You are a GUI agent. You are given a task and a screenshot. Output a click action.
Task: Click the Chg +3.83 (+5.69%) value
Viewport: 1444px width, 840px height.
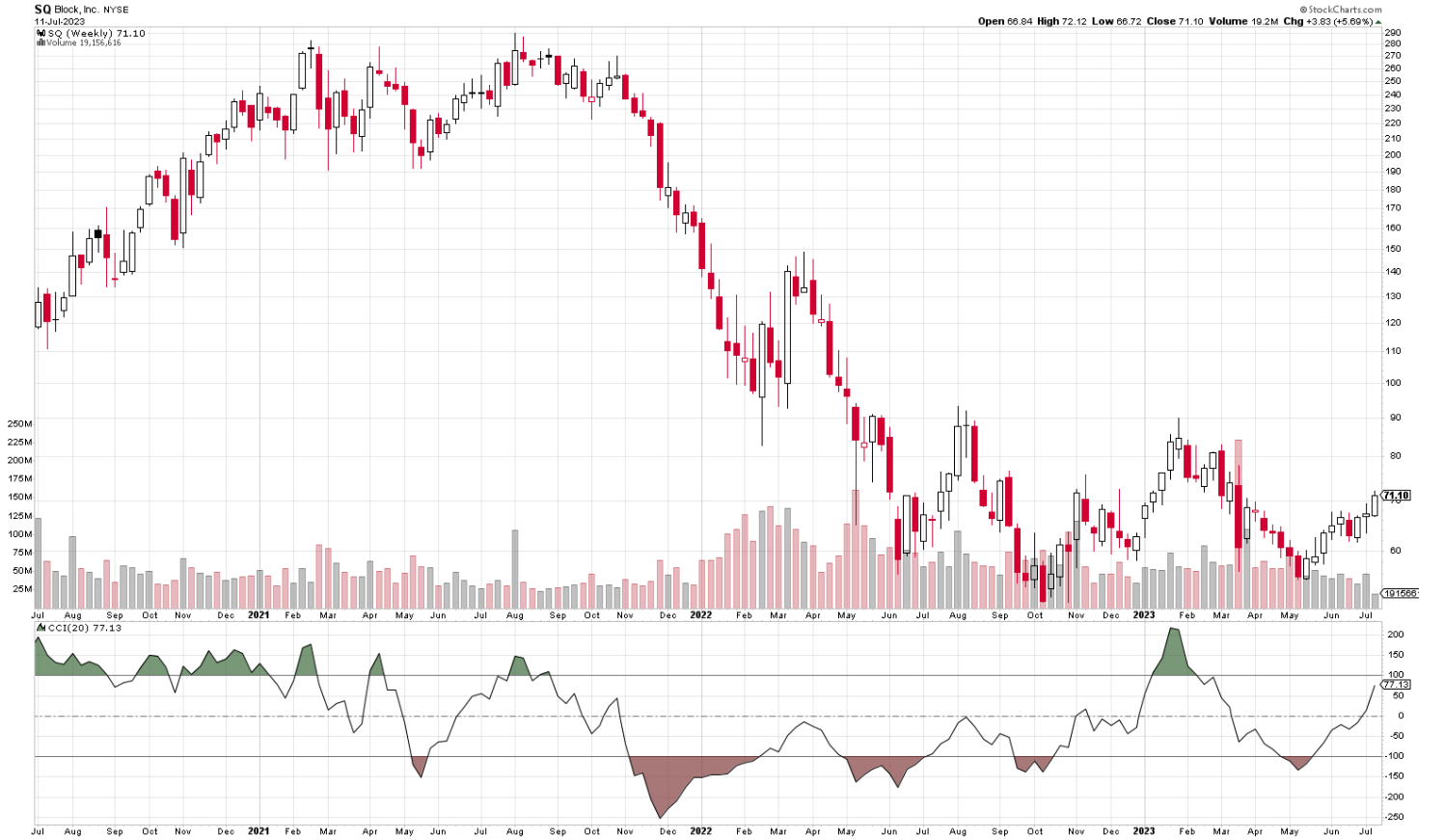point(1327,21)
